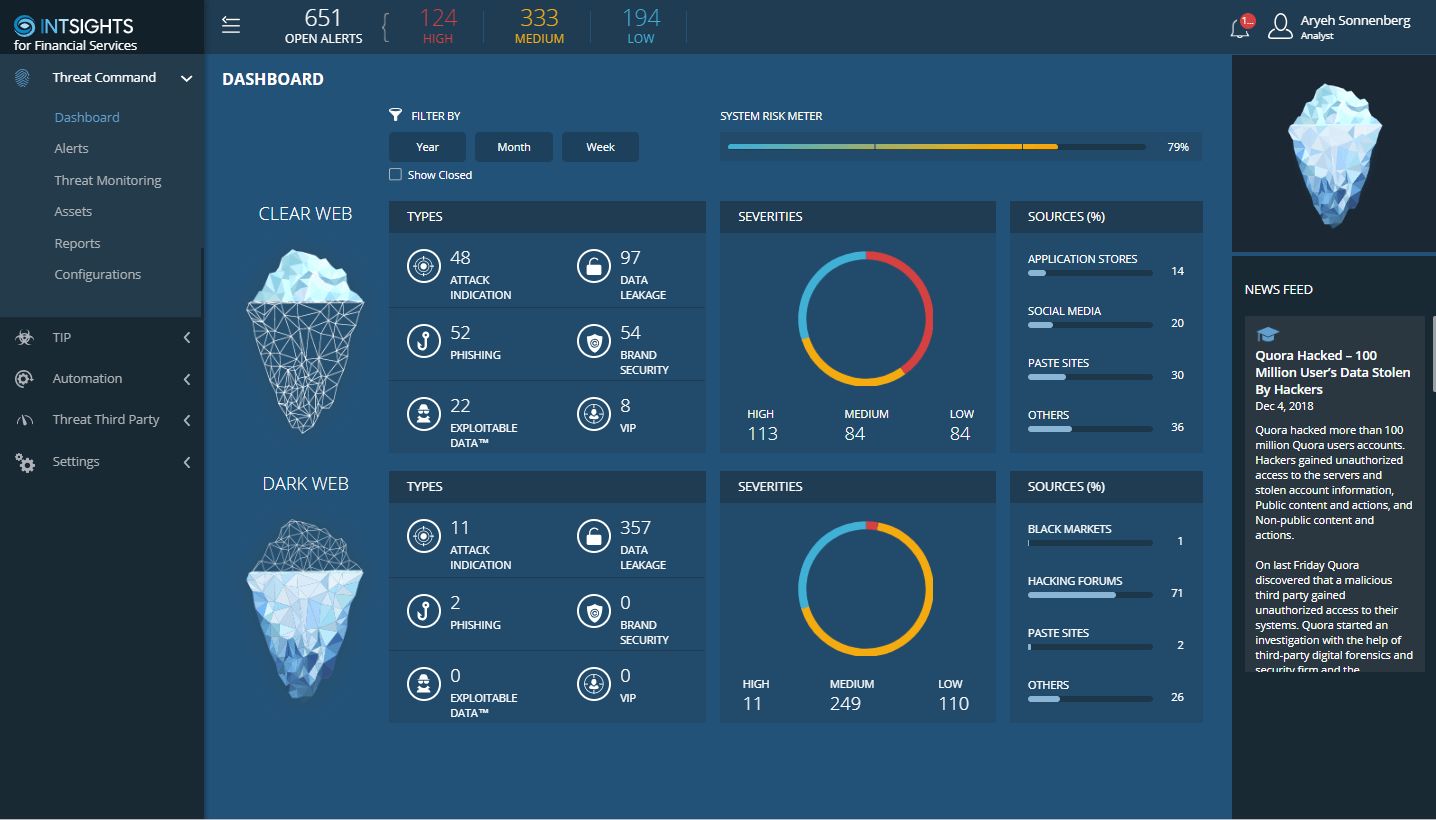Click the hamburger menu collapse icon
Viewport: 1436px width, 820px height.
pos(231,26)
